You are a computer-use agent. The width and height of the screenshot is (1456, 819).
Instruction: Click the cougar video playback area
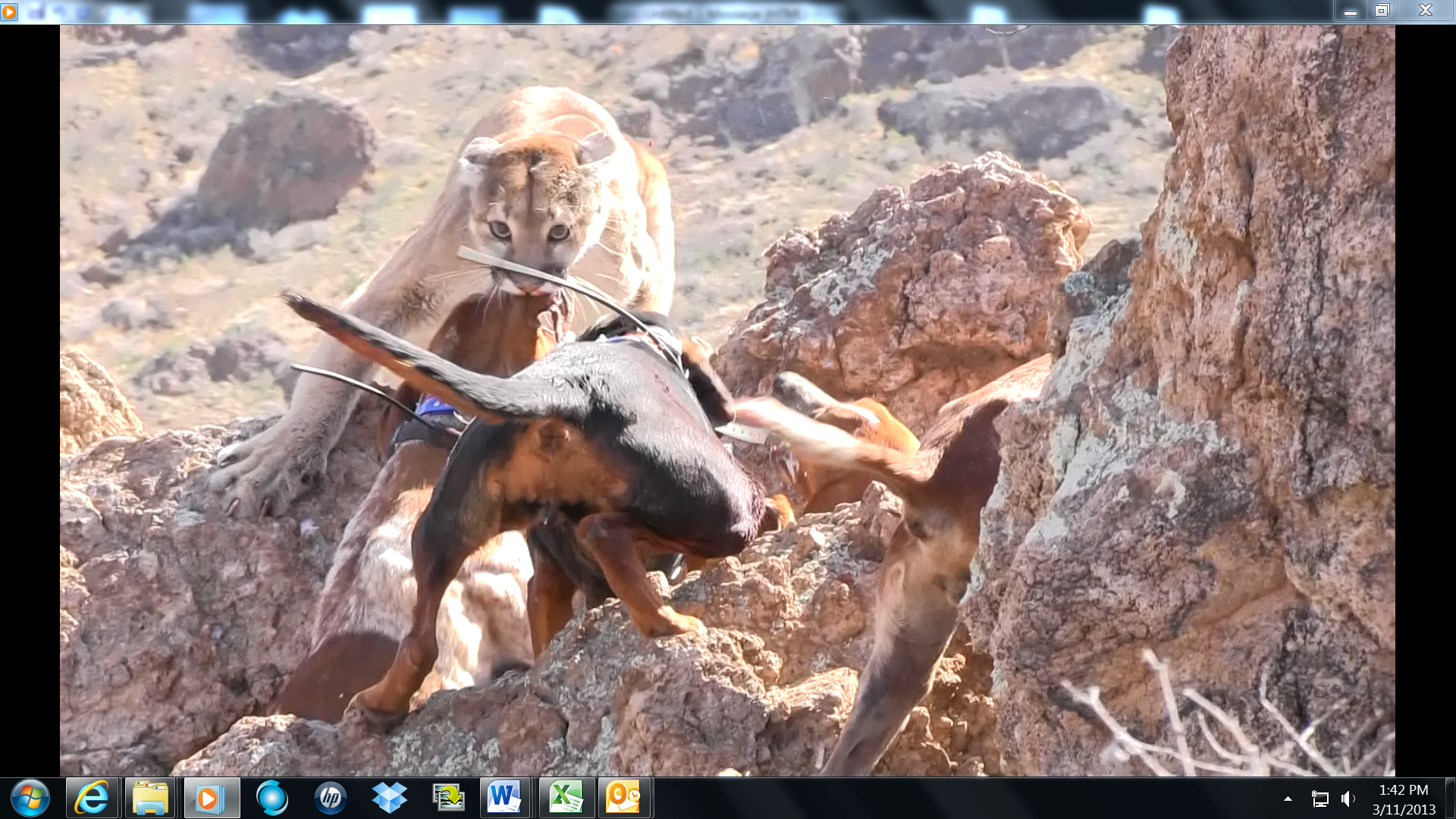tap(726, 400)
